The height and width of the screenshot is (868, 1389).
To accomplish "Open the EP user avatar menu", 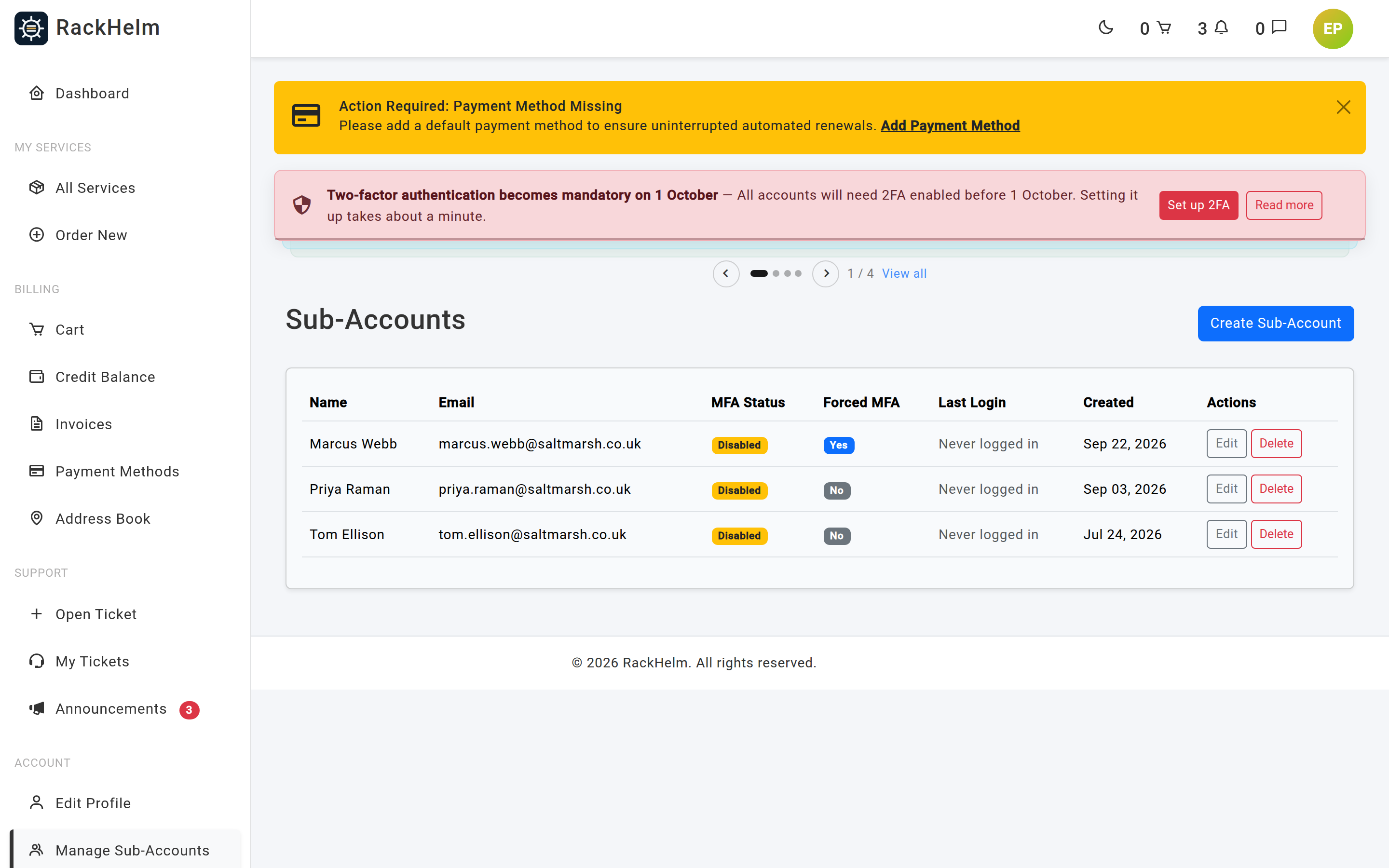I will pos(1332,28).
